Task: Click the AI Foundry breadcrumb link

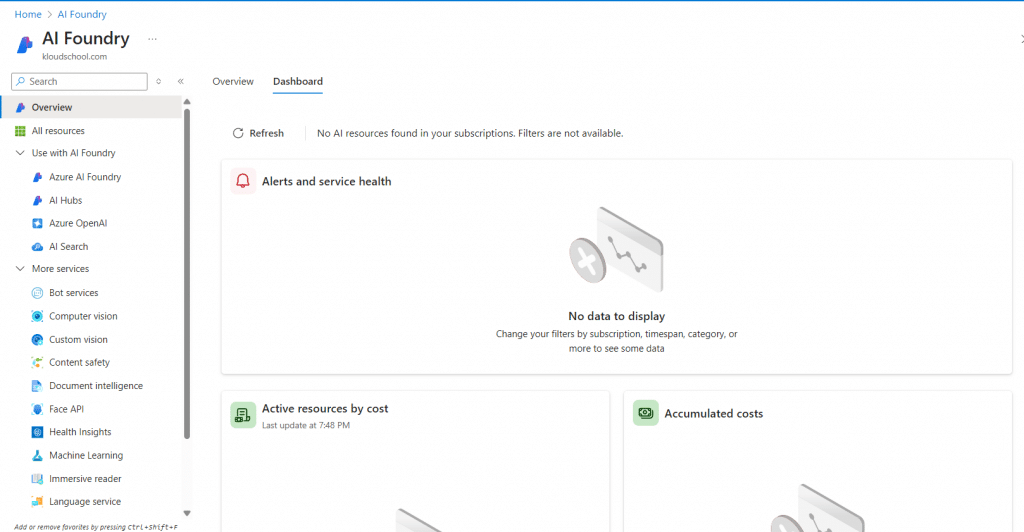Action: (82, 14)
